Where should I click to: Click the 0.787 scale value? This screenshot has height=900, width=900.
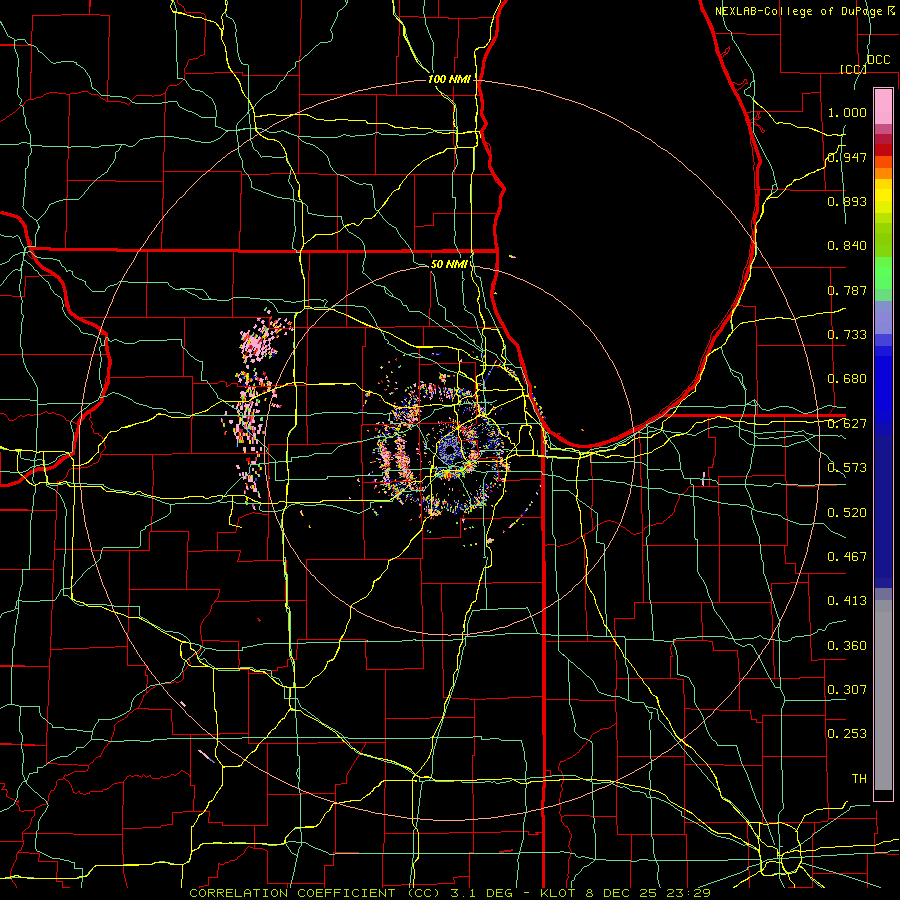(847, 290)
